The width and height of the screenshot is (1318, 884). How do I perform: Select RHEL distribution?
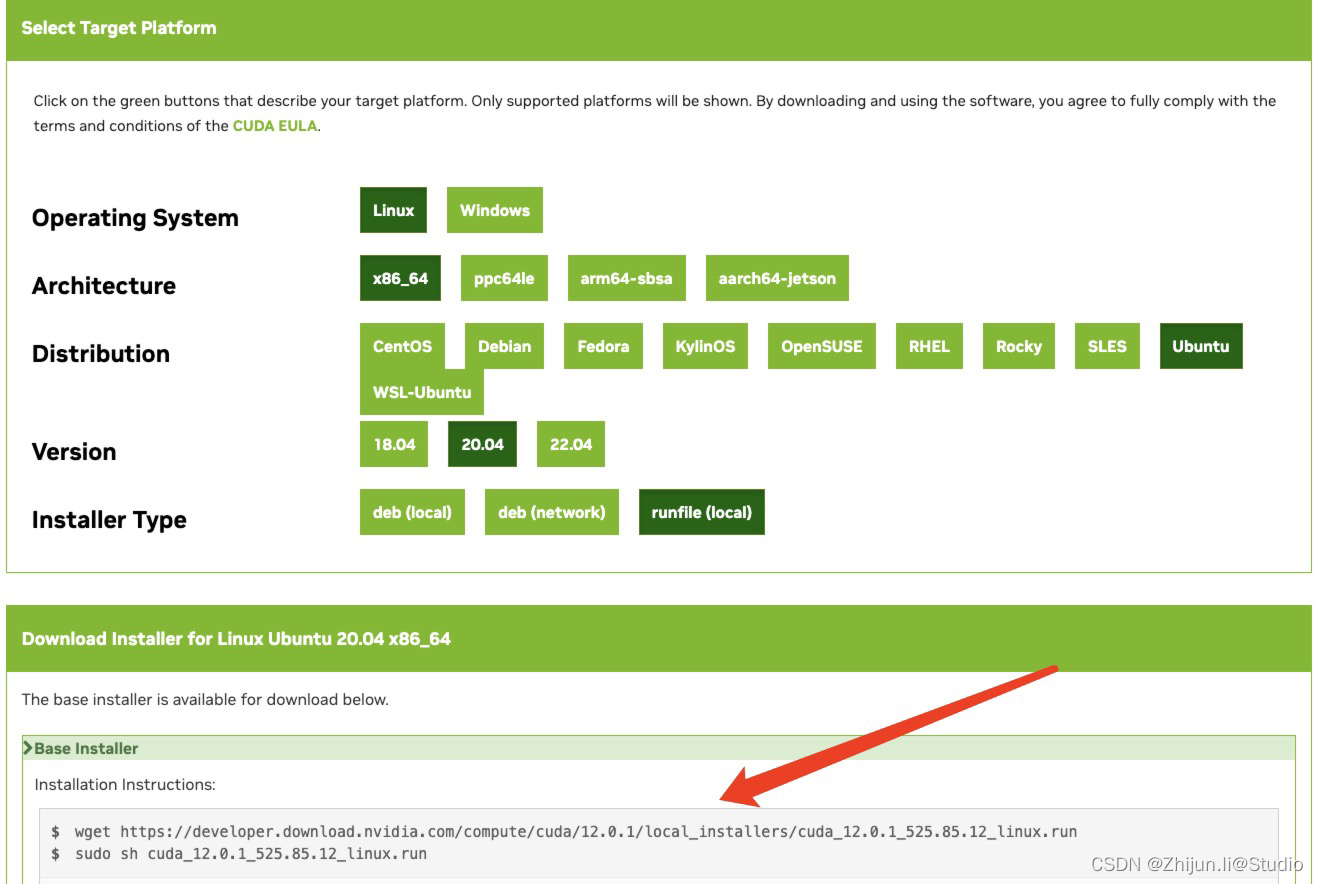coord(929,346)
